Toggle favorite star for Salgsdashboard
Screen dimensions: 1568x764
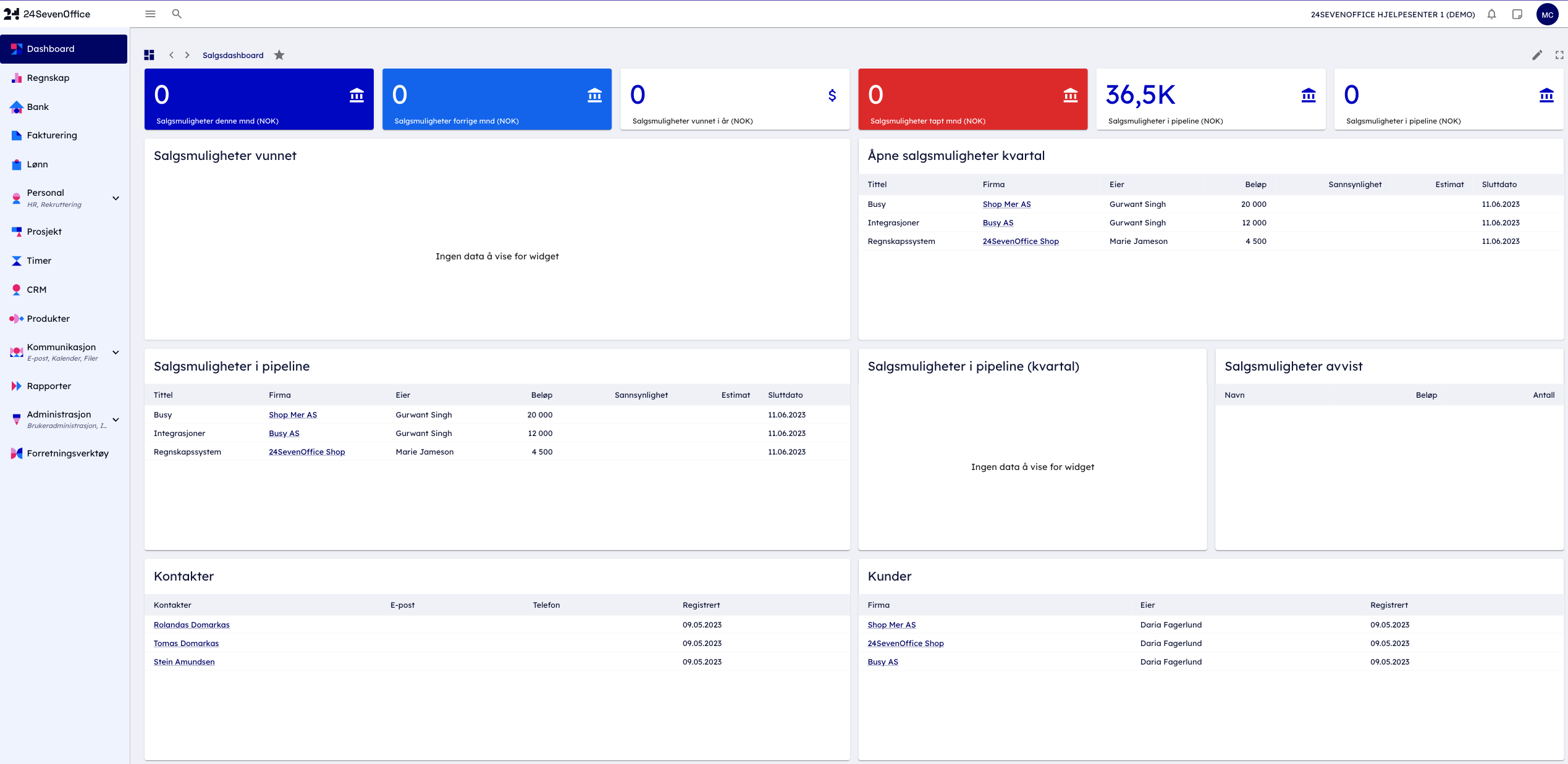click(x=279, y=55)
